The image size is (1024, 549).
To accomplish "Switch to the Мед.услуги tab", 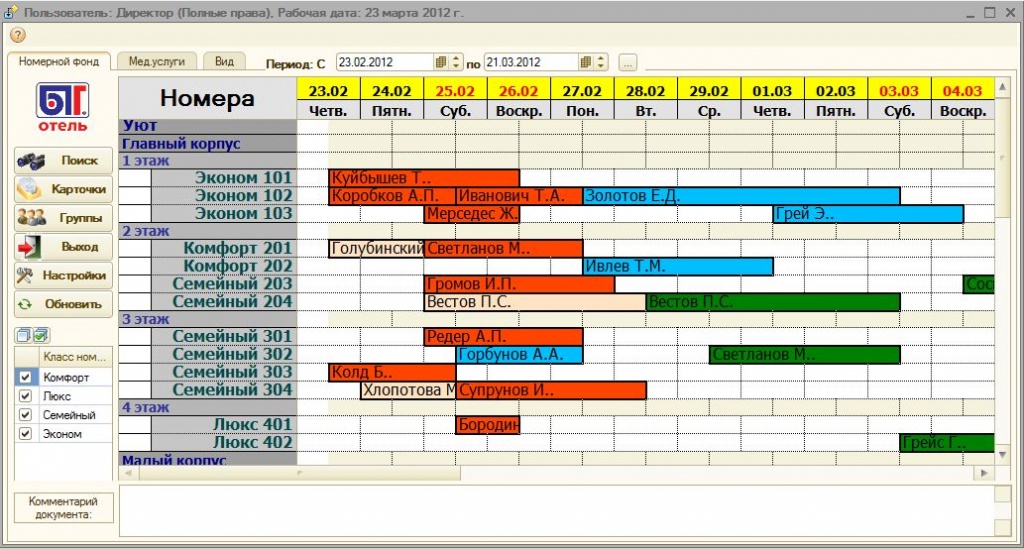I will coord(157,61).
